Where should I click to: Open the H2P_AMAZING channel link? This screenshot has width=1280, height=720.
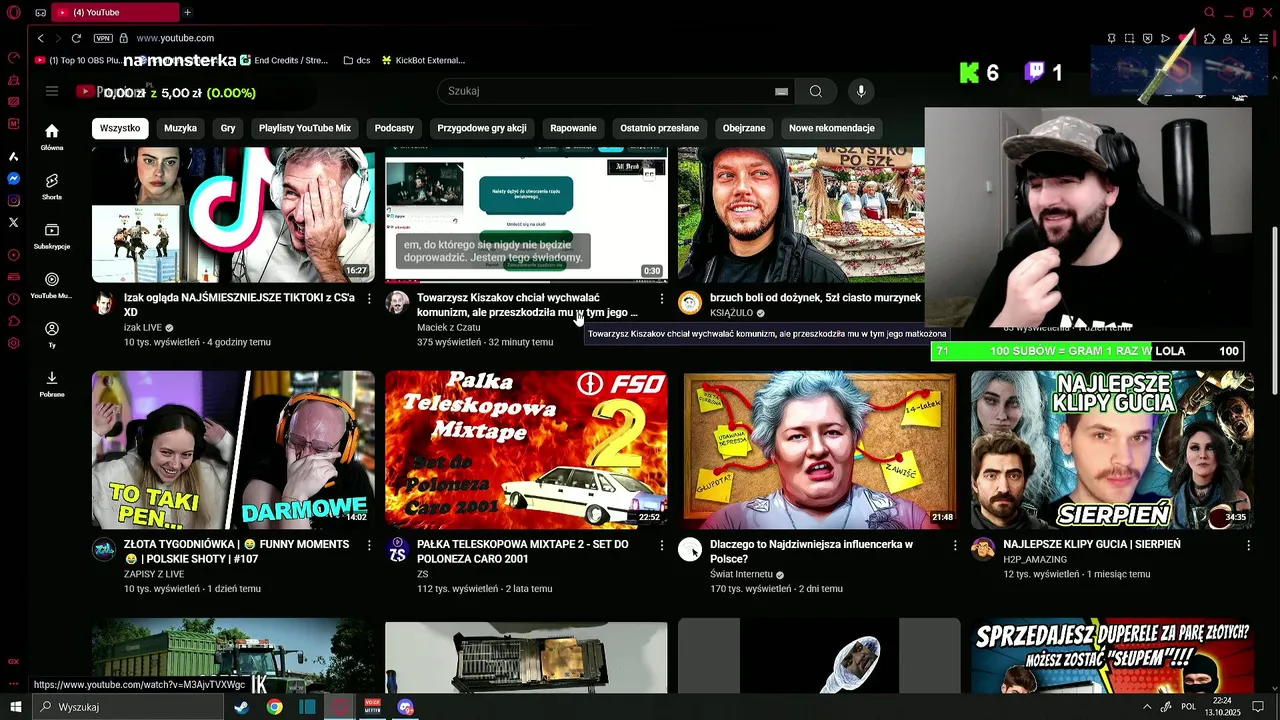pyautogui.click(x=1035, y=559)
